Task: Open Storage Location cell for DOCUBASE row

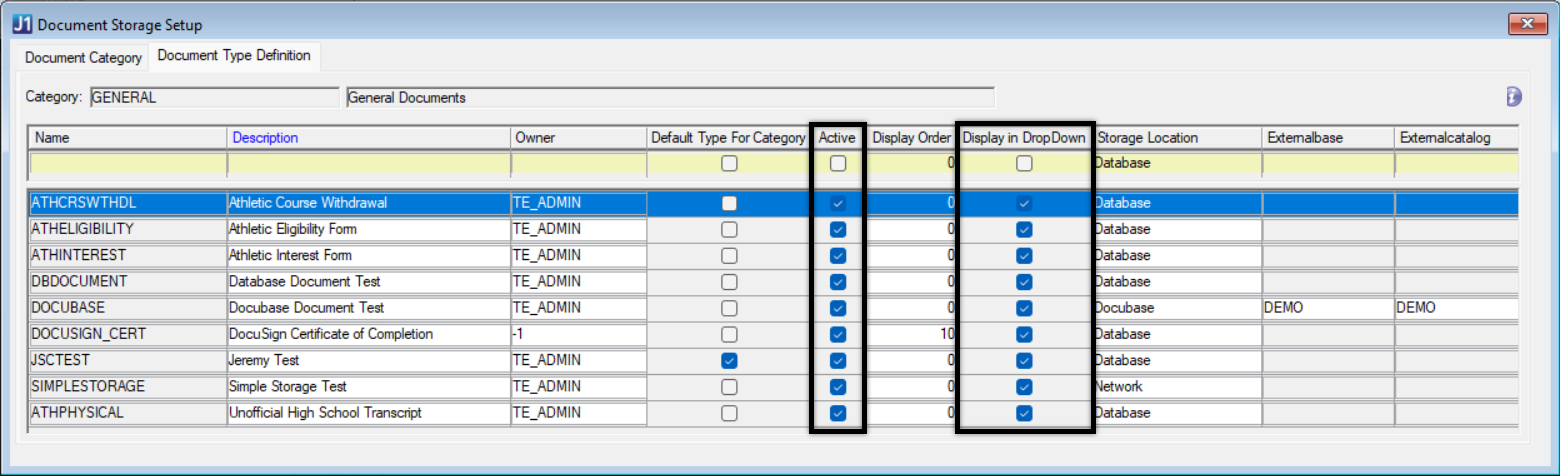Action: pos(1176,308)
